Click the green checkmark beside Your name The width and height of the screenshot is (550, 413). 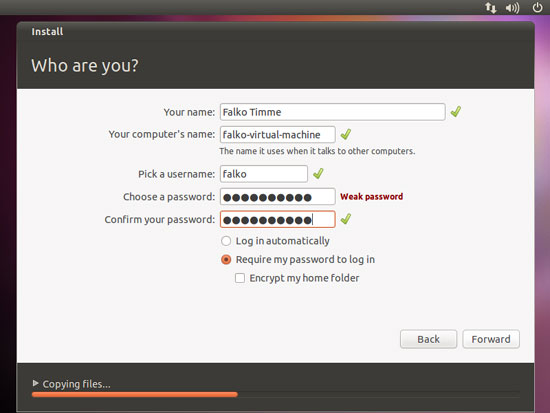tap(456, 112)
